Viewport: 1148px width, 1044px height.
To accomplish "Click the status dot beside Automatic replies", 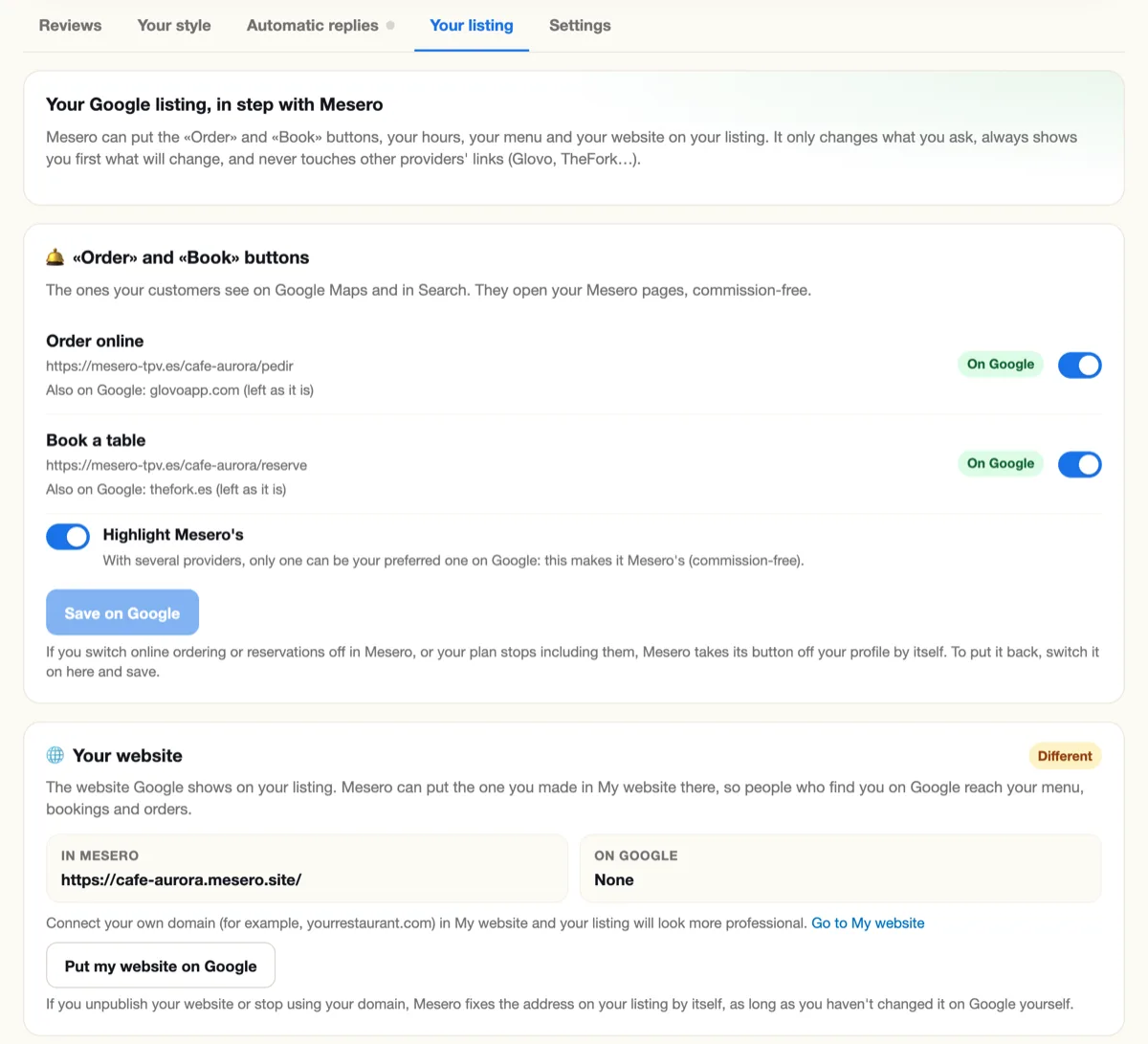I will [x=390, y=26].
